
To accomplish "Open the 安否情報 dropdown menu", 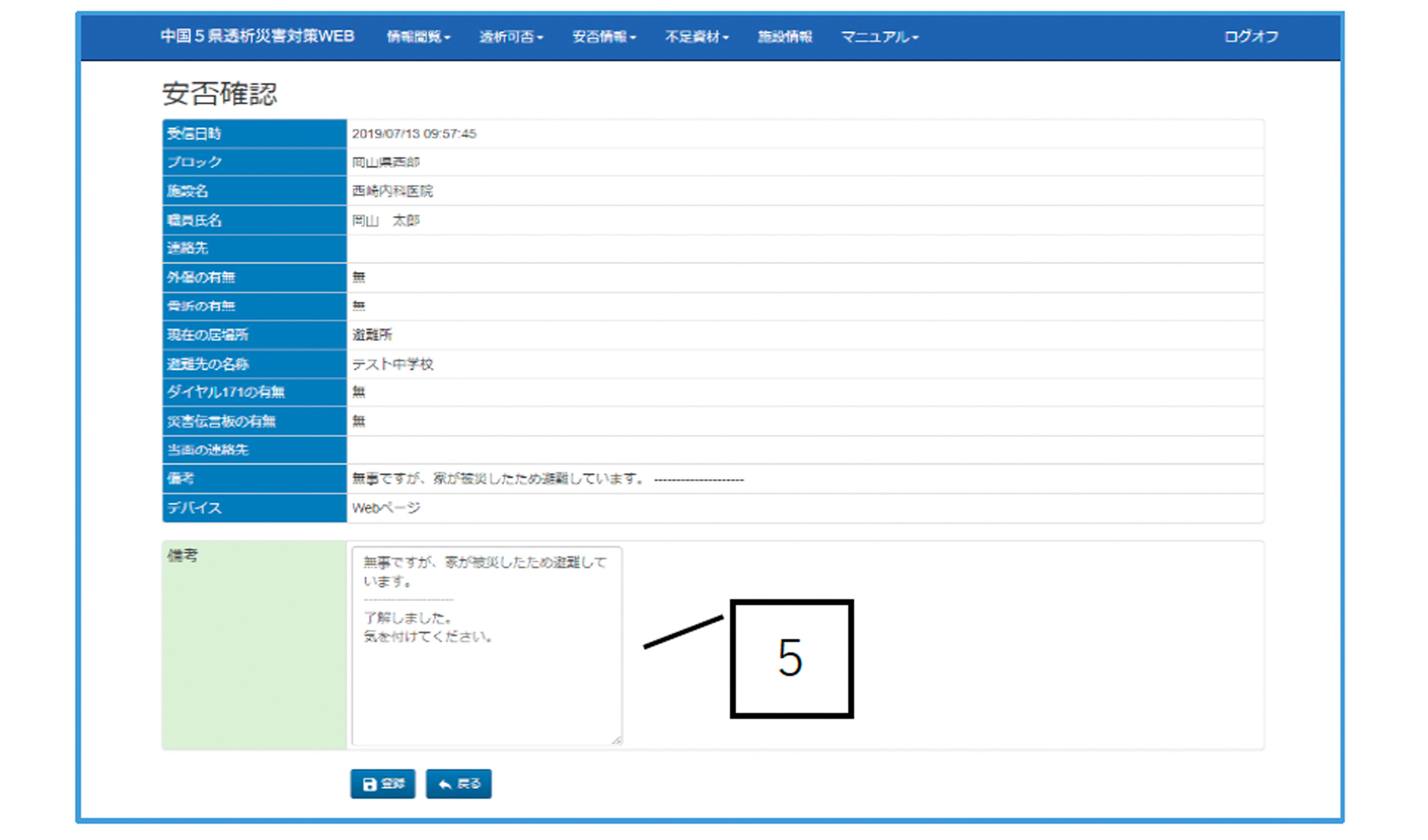I will pos(604,37).
